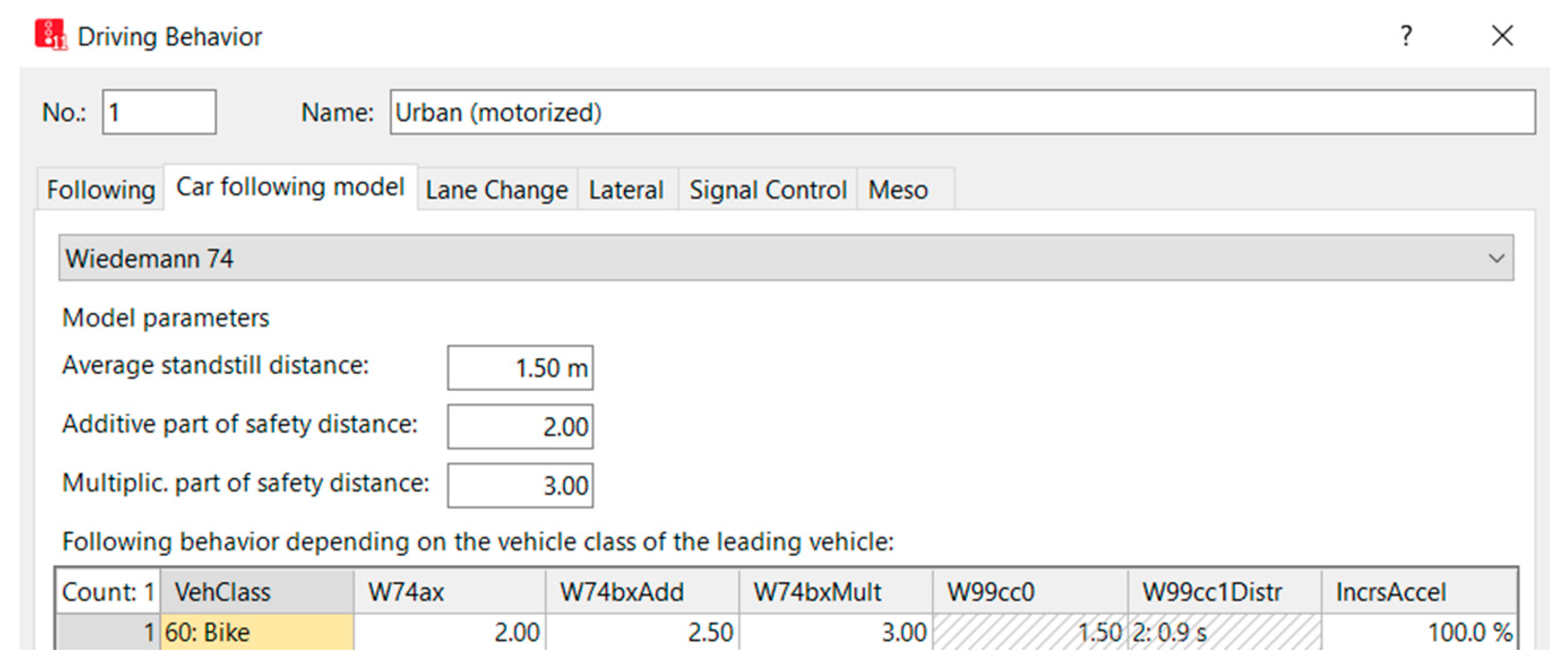Click the No. input field
This screenshot has width=1568, height=669.
pos(159,113)
